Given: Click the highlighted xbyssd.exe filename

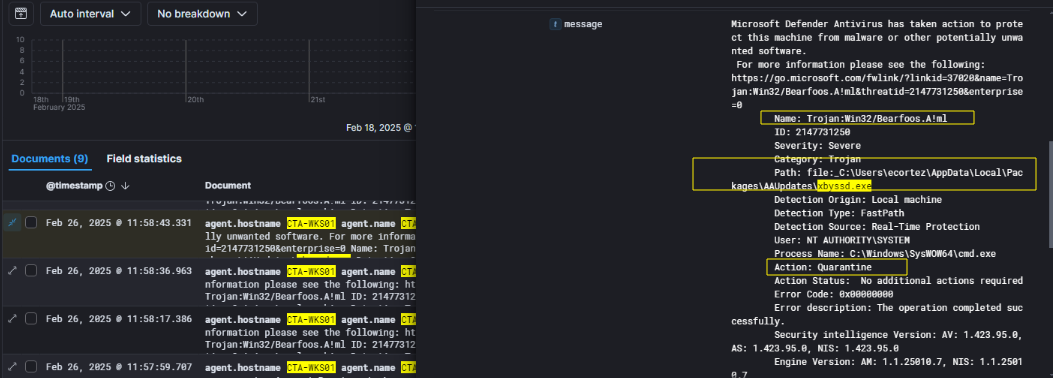Looking at the screenshot, I should tap(844, 186).
